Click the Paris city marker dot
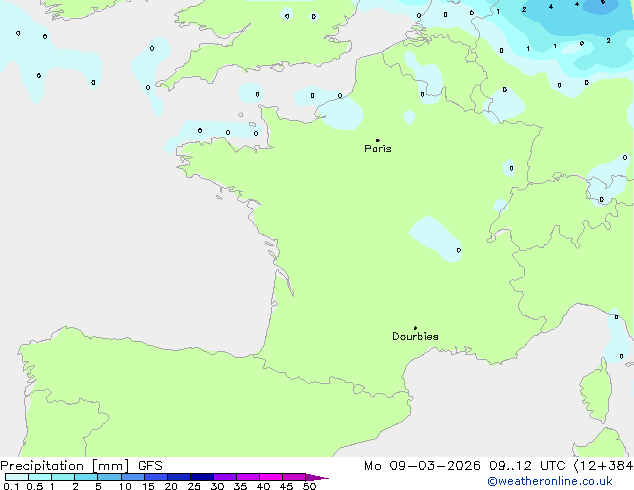This screenshot has height=490, width=634. point(377,141)
